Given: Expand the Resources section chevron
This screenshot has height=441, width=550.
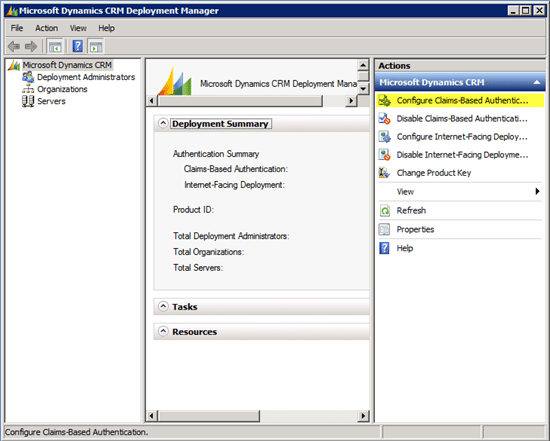Looking at the screenshot, I should (163, 332).
